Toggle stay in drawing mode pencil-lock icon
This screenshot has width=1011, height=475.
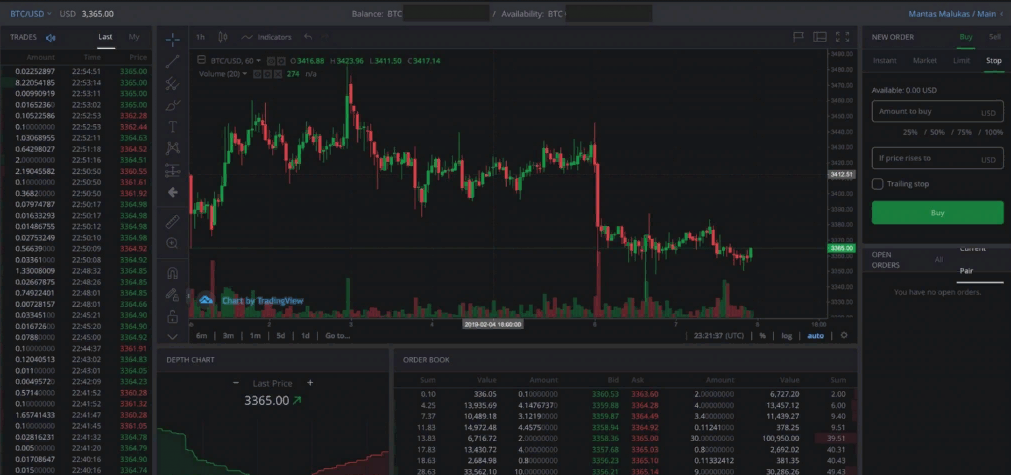pyautogui.click(x=172, y=295)
